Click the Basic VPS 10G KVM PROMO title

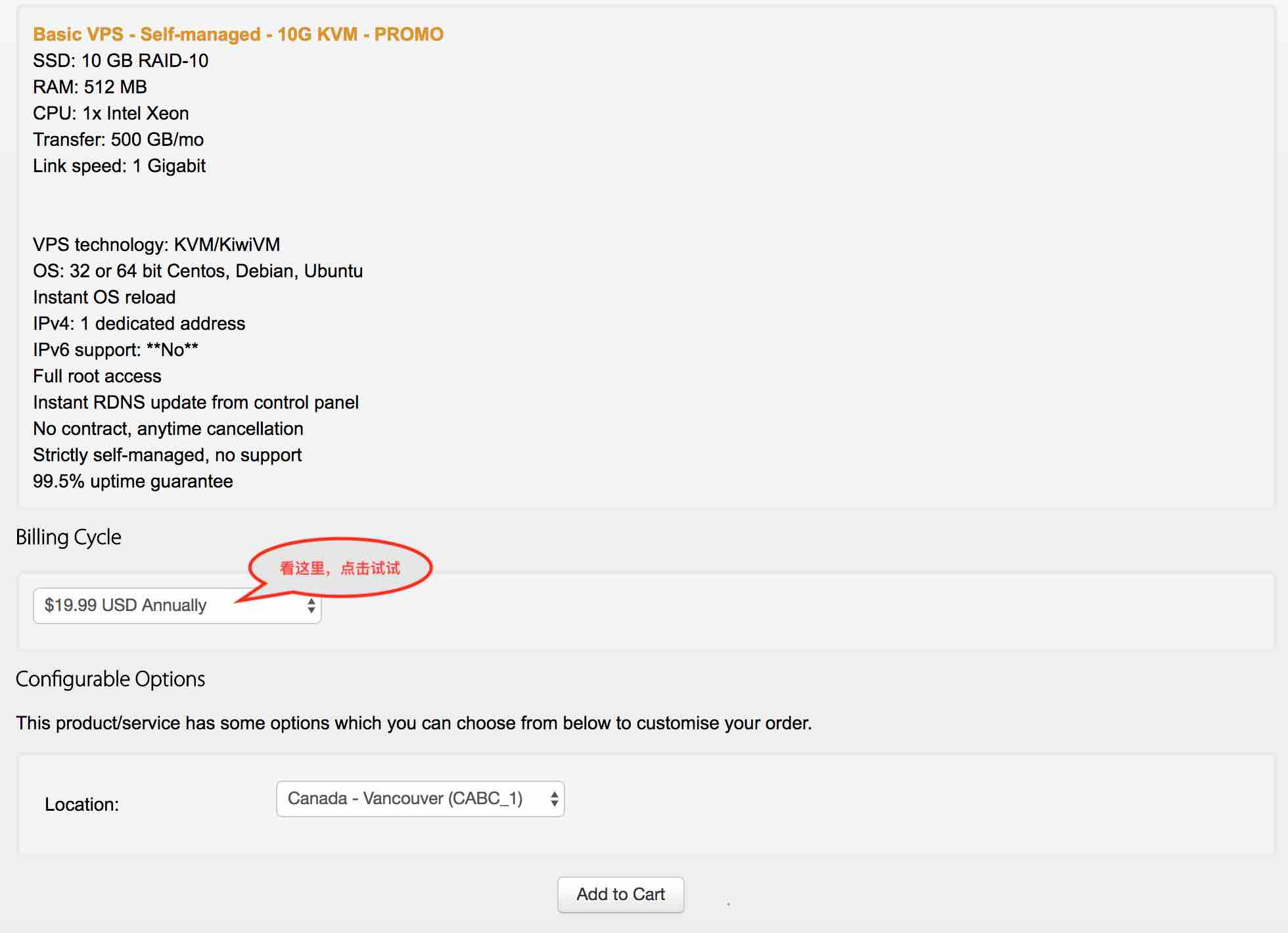pos(238,34)
